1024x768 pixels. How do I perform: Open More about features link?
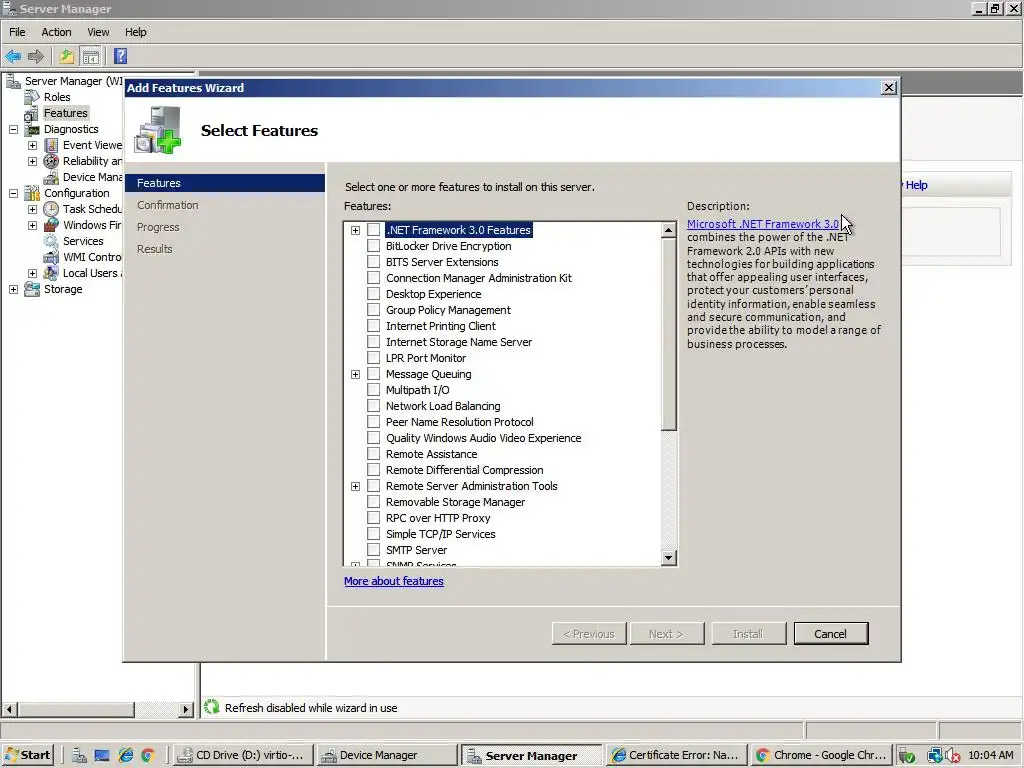coord(394,581)
